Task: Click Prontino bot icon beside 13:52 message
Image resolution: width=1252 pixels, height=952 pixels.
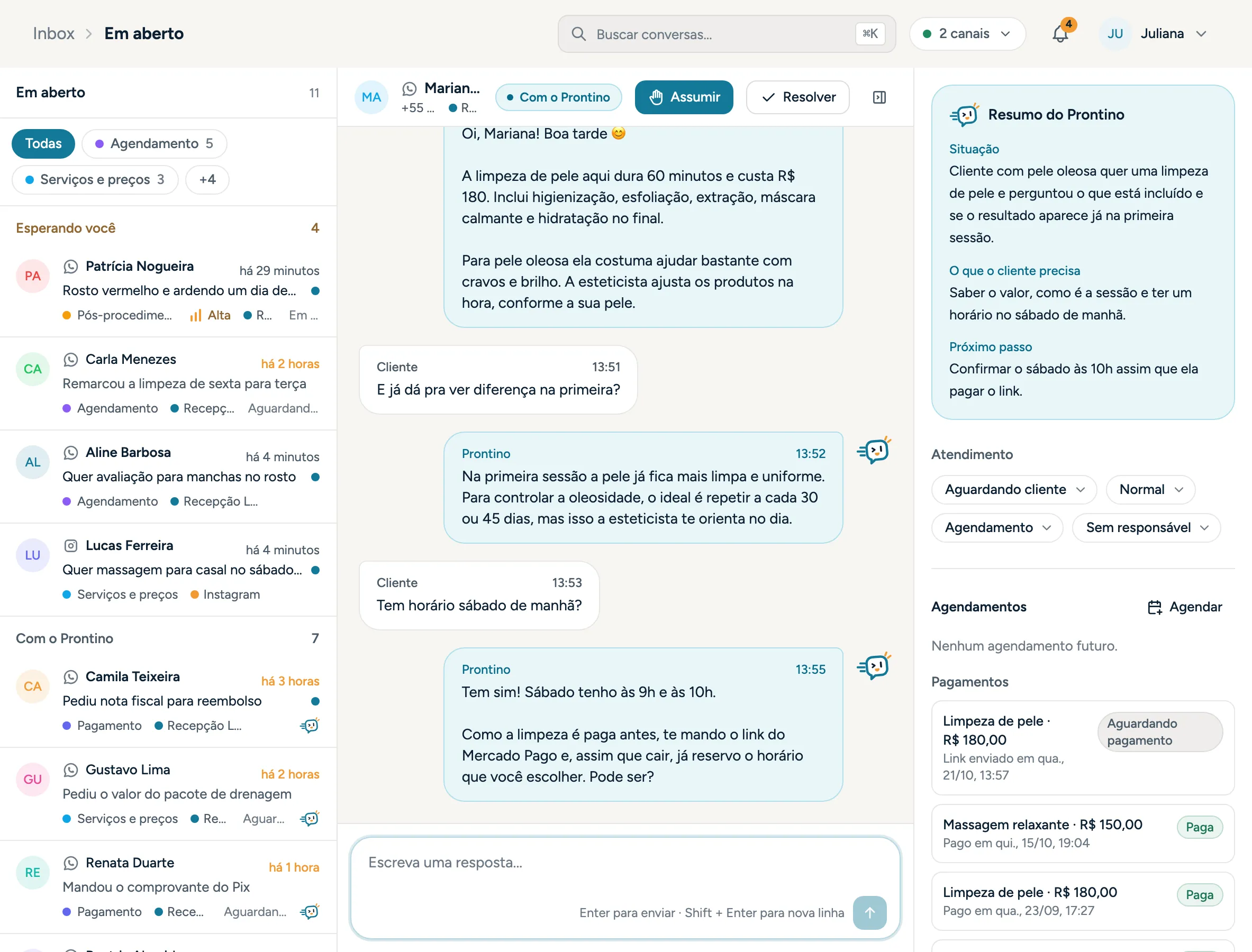Action: [874, 451]
